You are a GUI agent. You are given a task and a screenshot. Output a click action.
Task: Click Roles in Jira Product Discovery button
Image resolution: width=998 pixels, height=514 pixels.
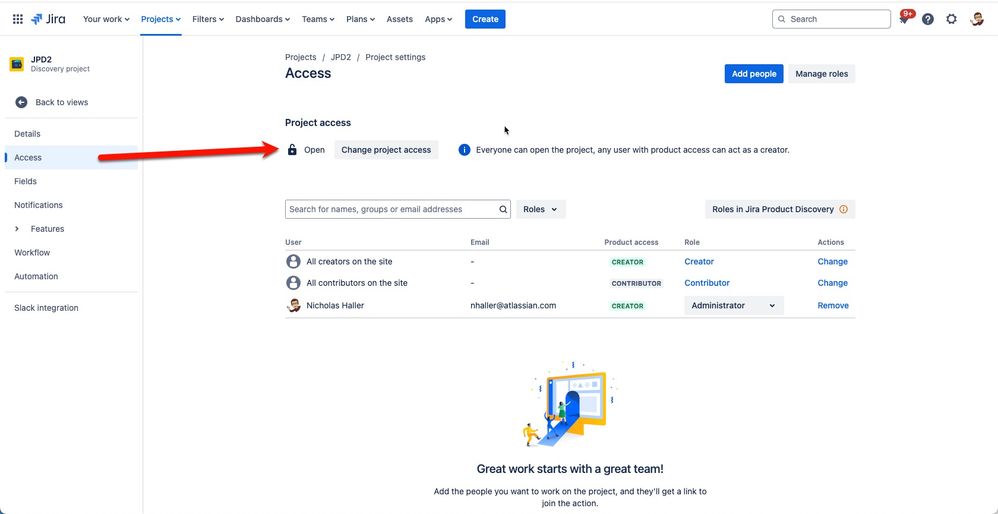[x=780, y=209]
